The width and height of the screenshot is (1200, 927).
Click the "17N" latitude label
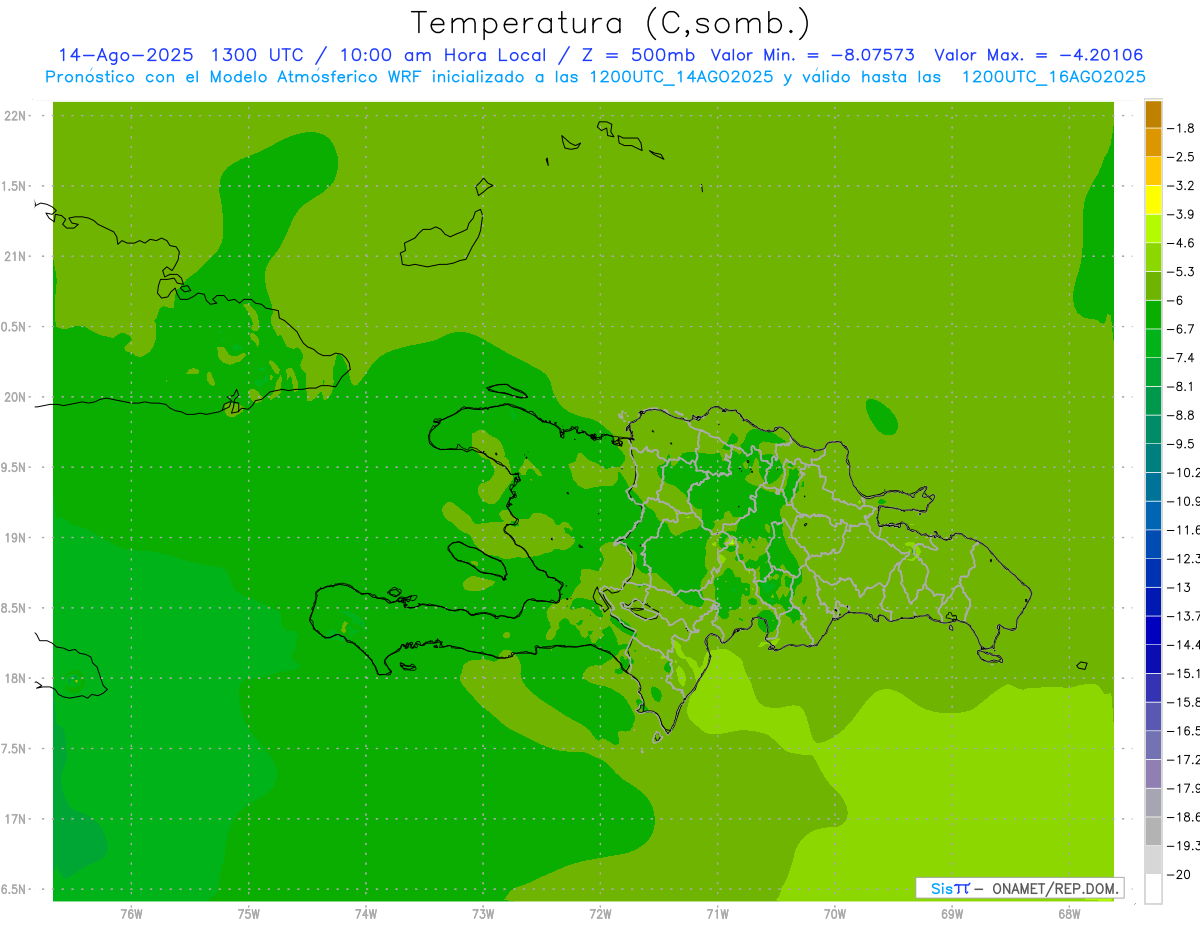15,820
